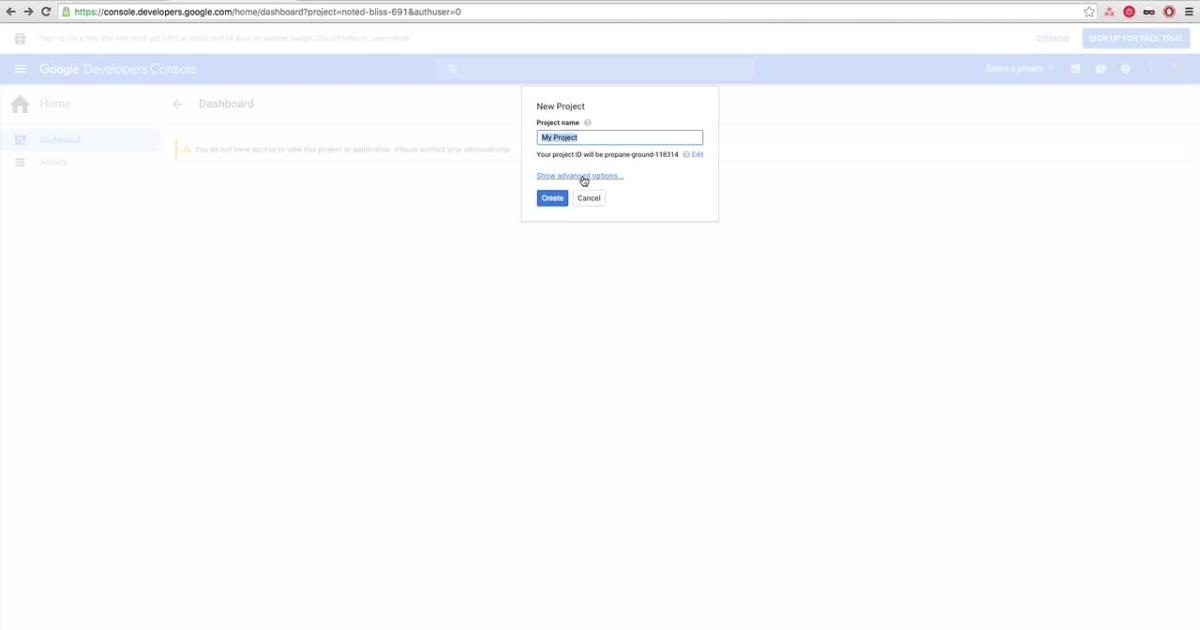The image size is (1200, 630).
Task: Reload the page in the browser
Action: (x=46, y=12)
